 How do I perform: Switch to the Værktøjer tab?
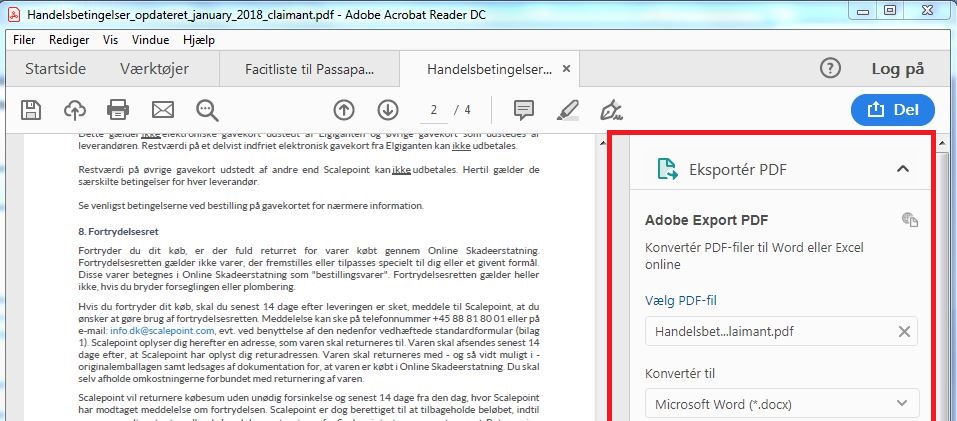tap(154, 69)
